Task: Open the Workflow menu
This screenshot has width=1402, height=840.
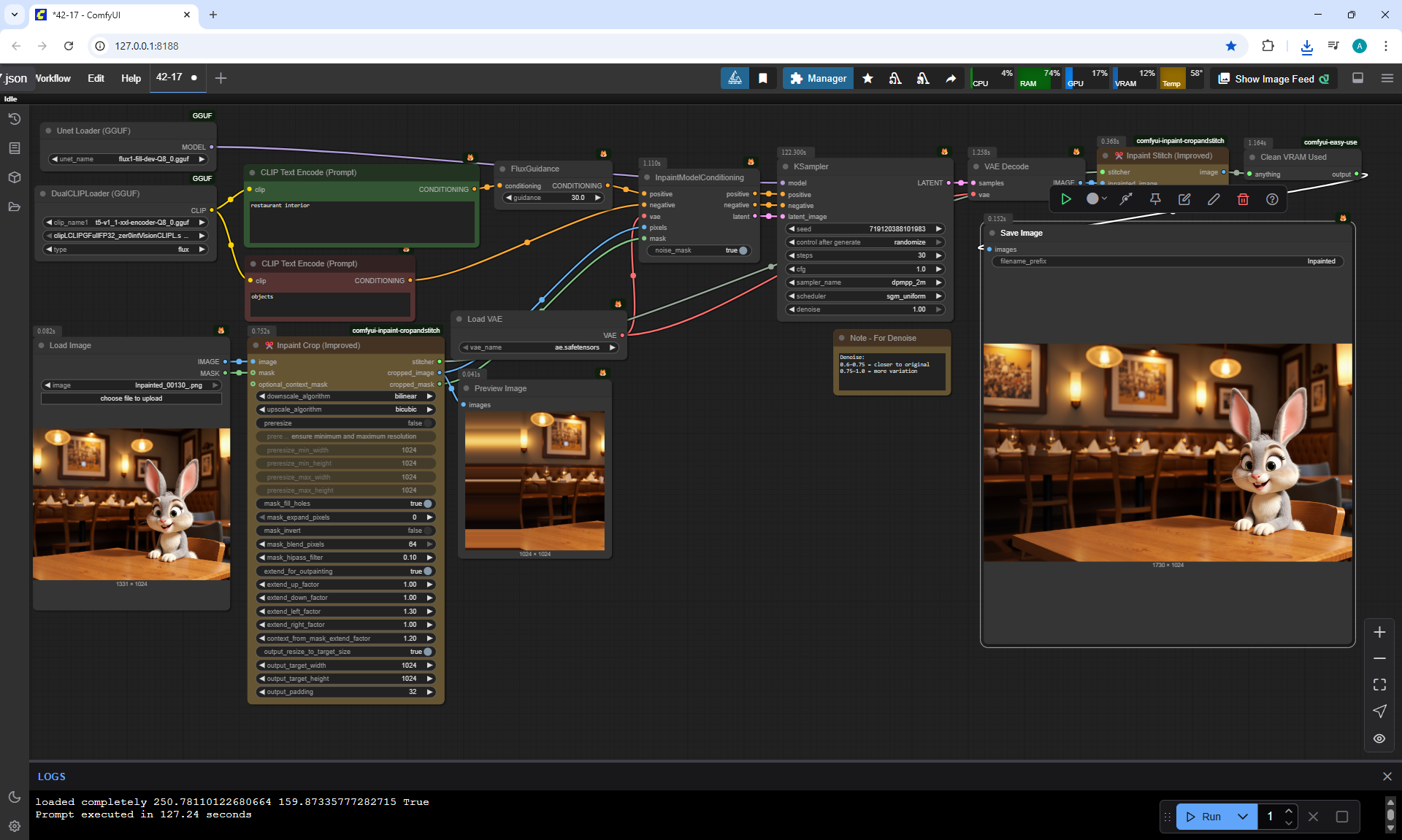Action: 53,78
